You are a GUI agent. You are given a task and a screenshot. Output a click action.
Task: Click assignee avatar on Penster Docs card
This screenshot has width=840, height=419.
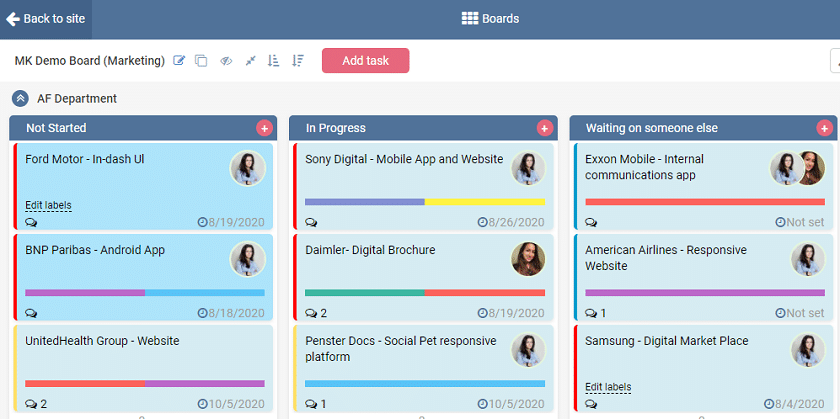coord(528,350)
